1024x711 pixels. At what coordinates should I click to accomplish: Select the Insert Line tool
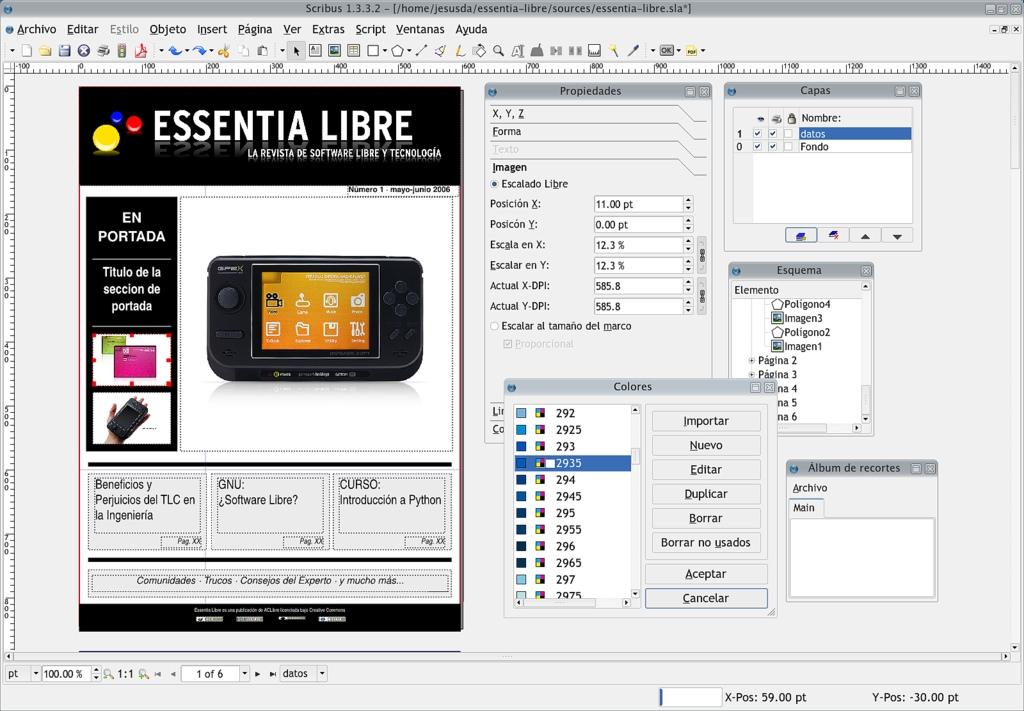421,50
